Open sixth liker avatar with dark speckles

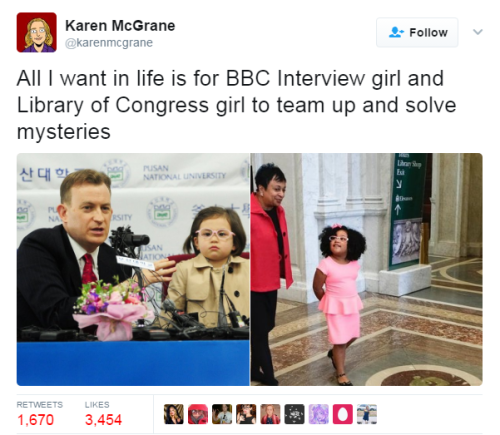294,414
